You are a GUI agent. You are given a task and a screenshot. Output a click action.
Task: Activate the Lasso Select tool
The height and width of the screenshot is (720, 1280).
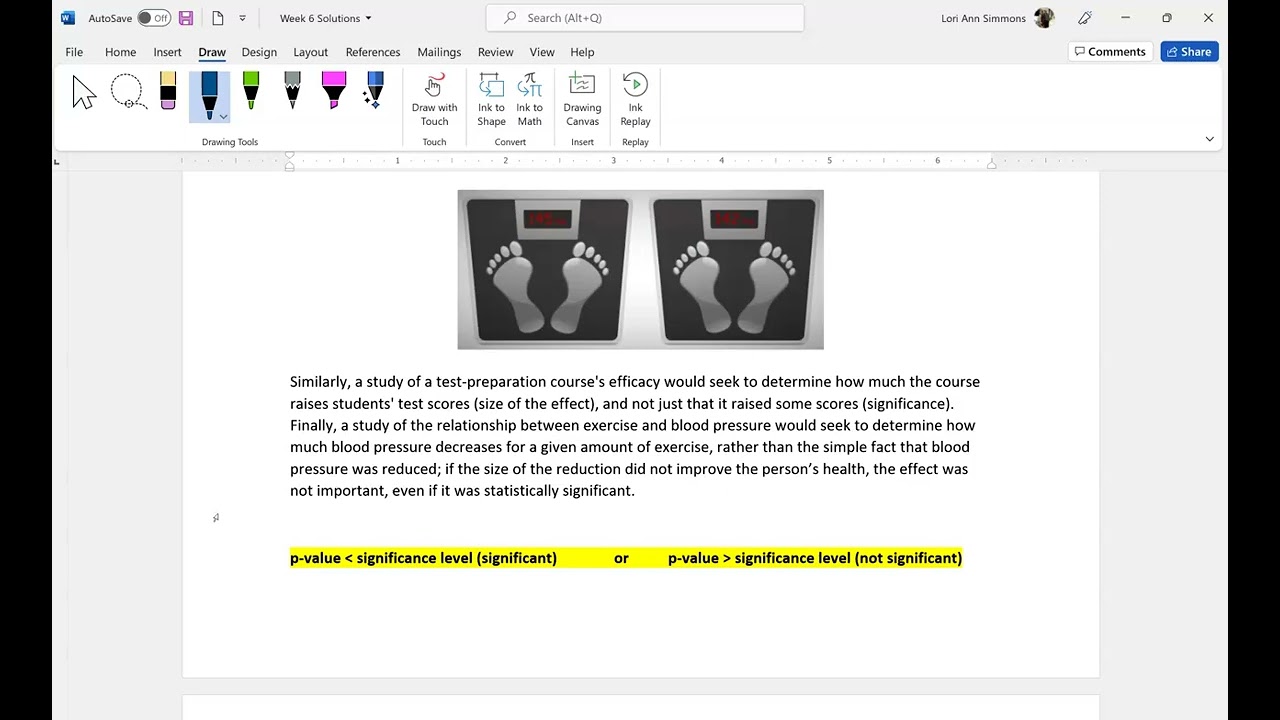[128, 92]
